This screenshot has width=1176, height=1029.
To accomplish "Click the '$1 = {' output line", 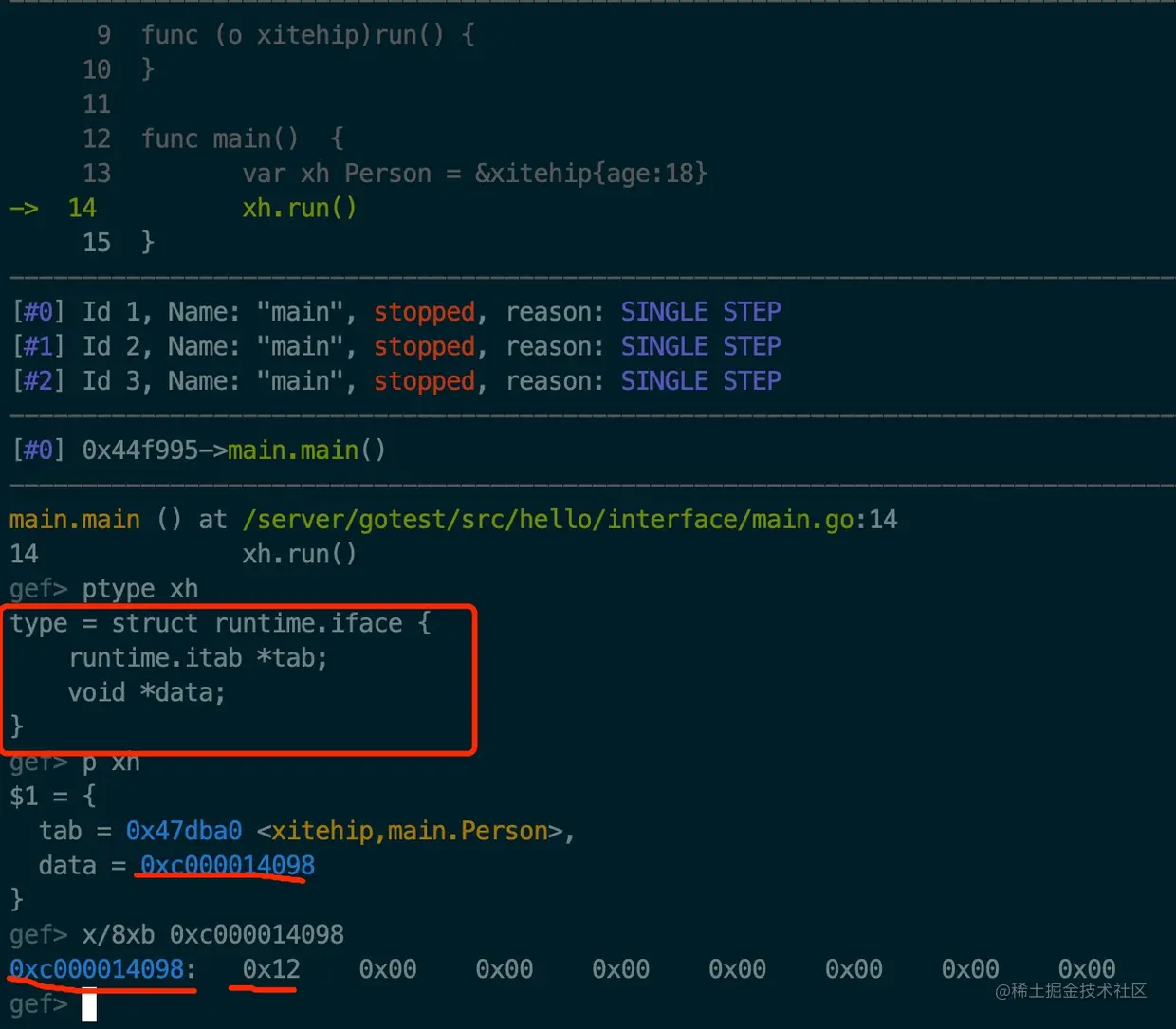I will [x=53, y=796].
